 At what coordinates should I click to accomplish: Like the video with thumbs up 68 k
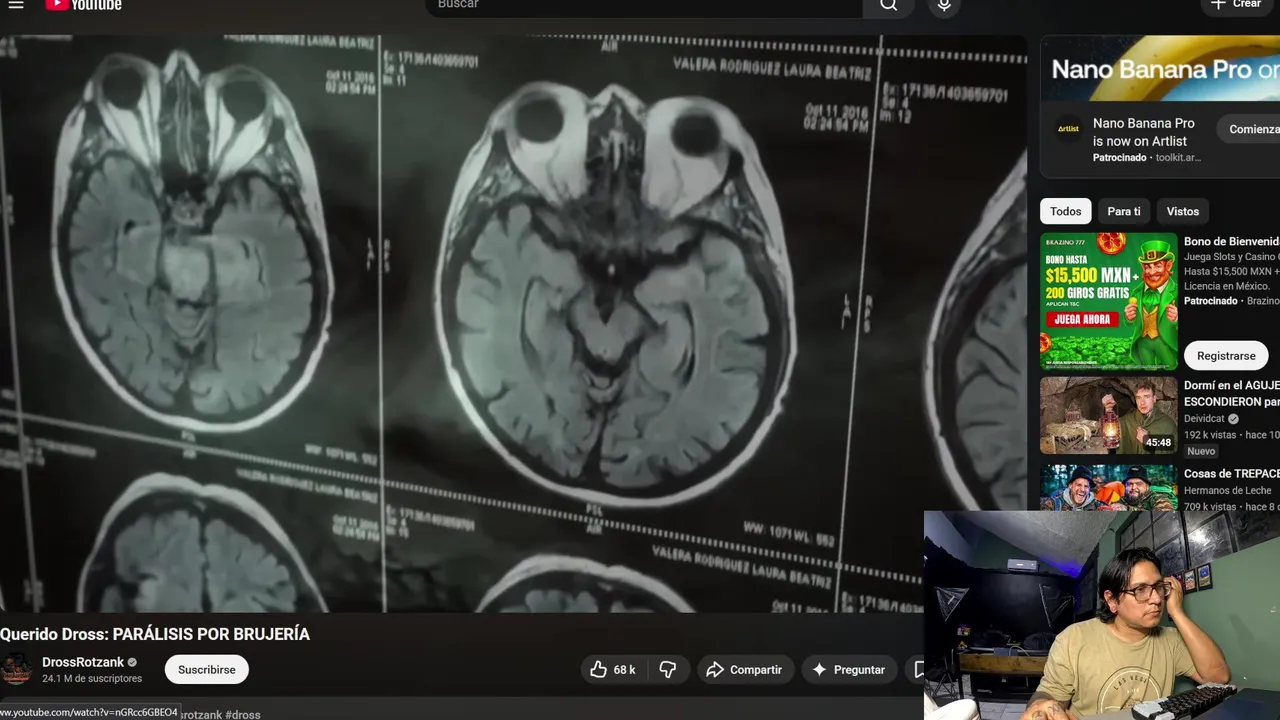coord(614,670)
